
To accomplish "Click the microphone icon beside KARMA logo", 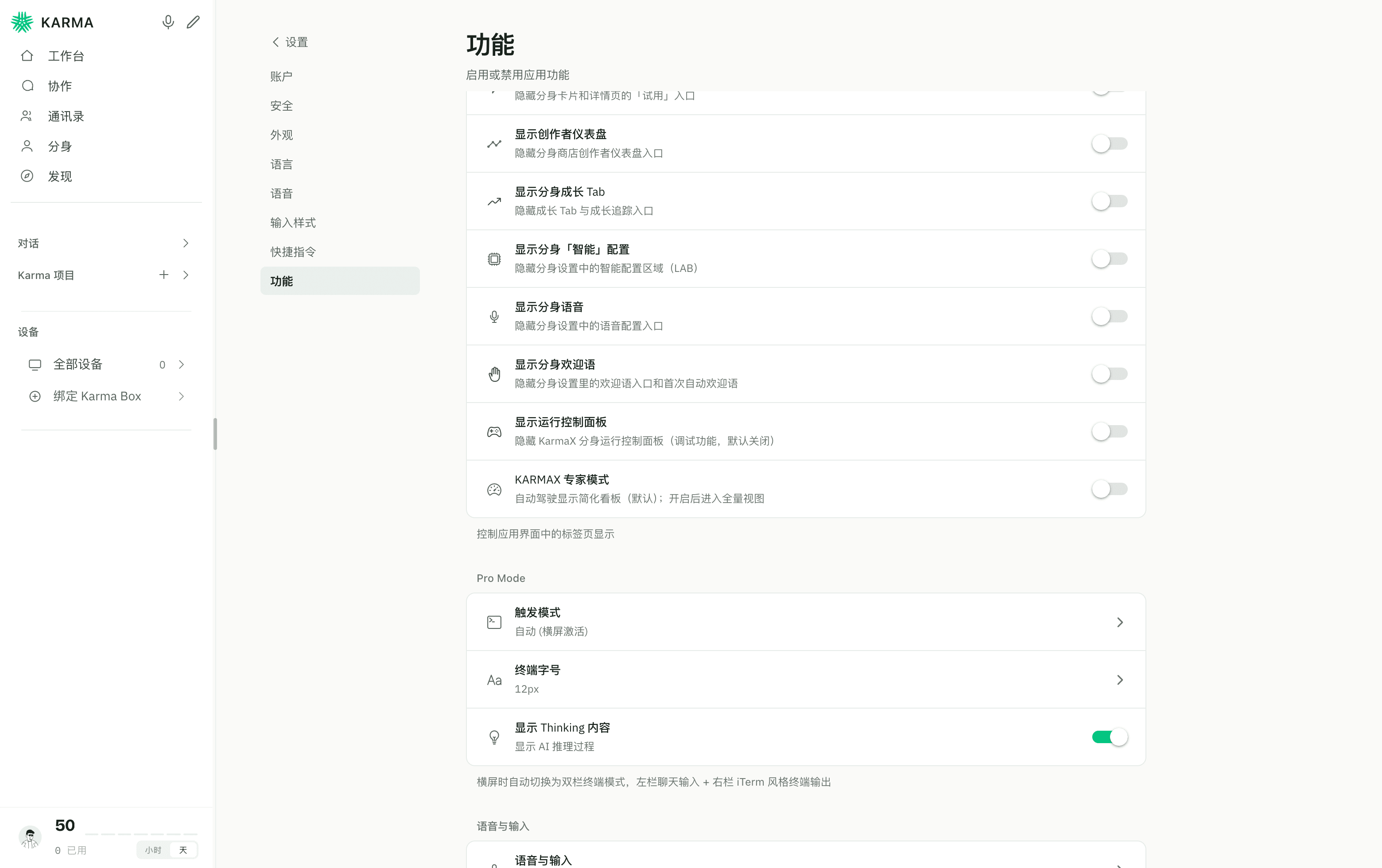I will coord(167,23).
